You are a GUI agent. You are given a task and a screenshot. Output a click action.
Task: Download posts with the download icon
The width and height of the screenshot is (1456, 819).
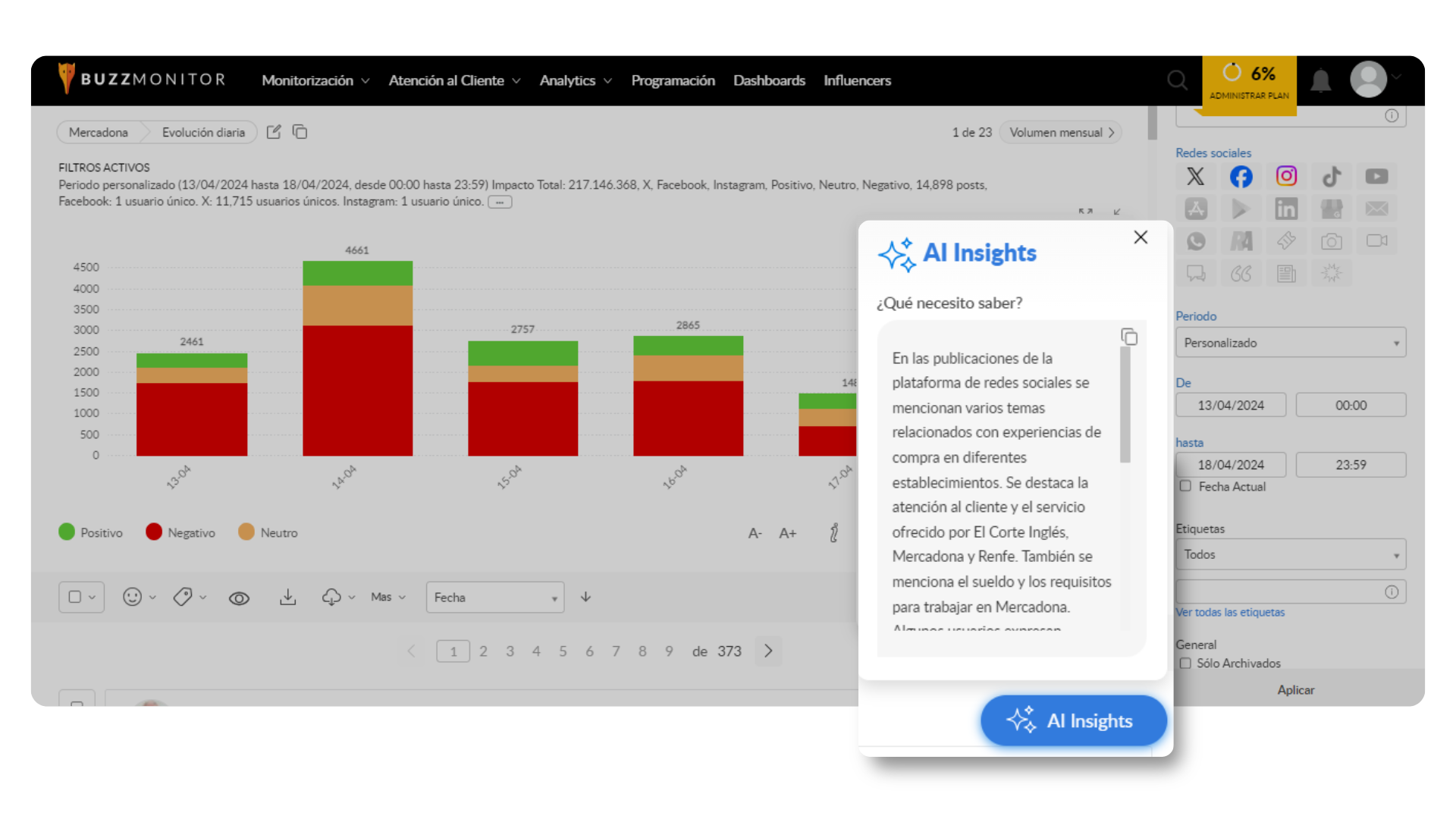(x=287, y=598)
